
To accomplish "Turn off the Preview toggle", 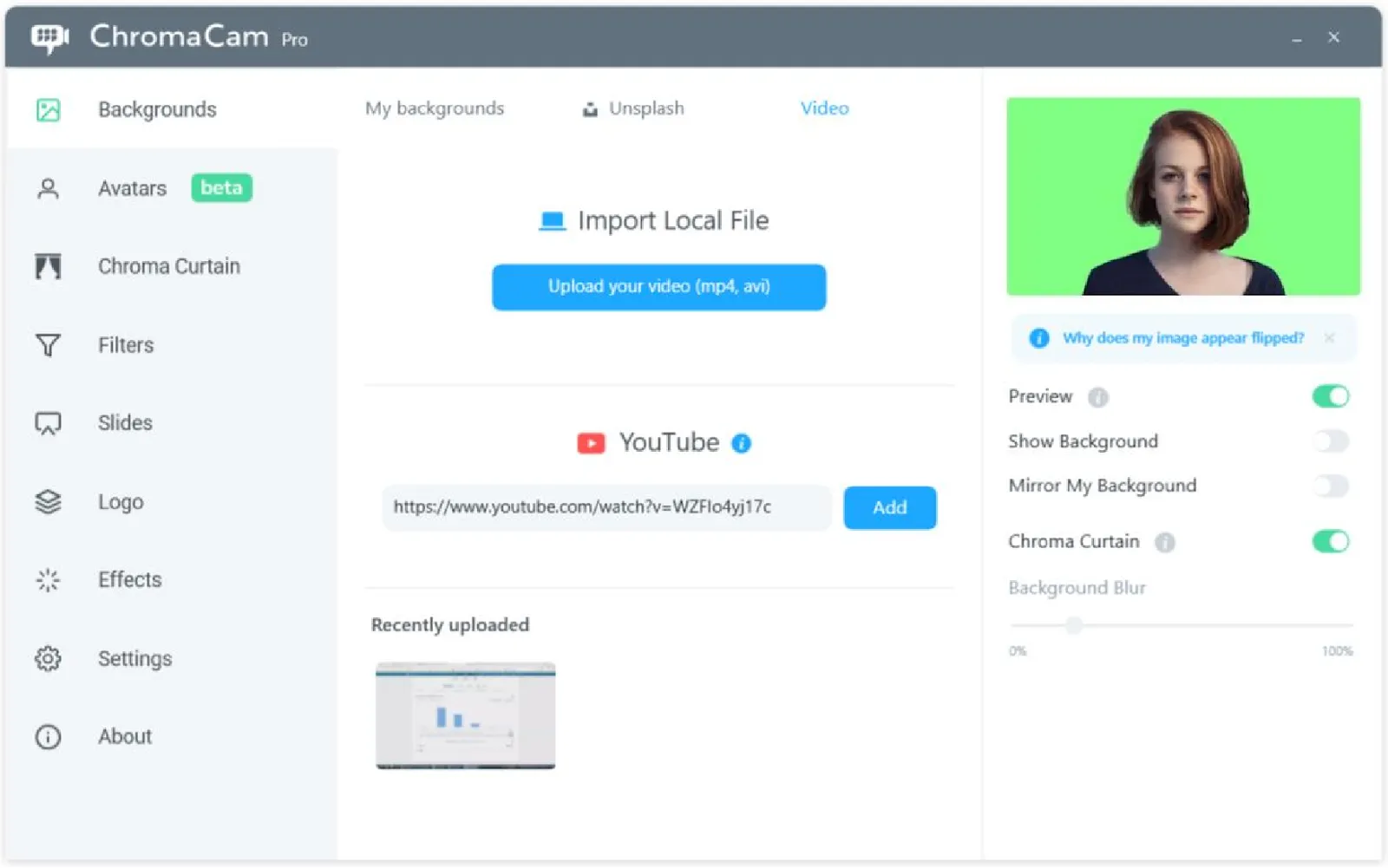I will pos(1331,396).
